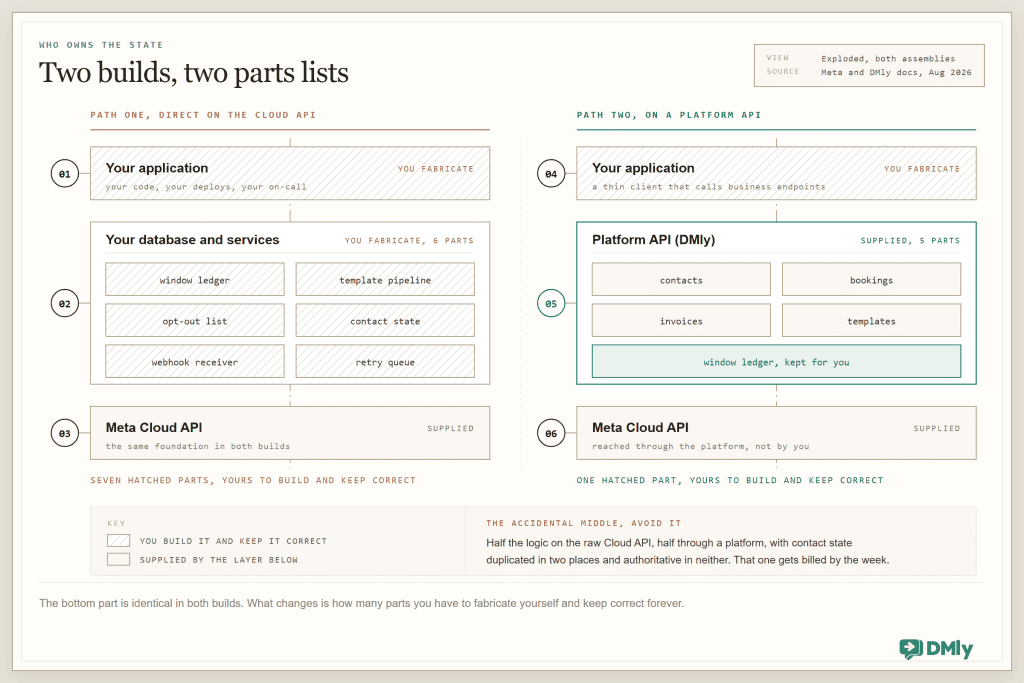Click 'your code, your deploys, your on-call'
Image resolution: width=1024 pixels, height=683 pixels.
click(206, 187)
